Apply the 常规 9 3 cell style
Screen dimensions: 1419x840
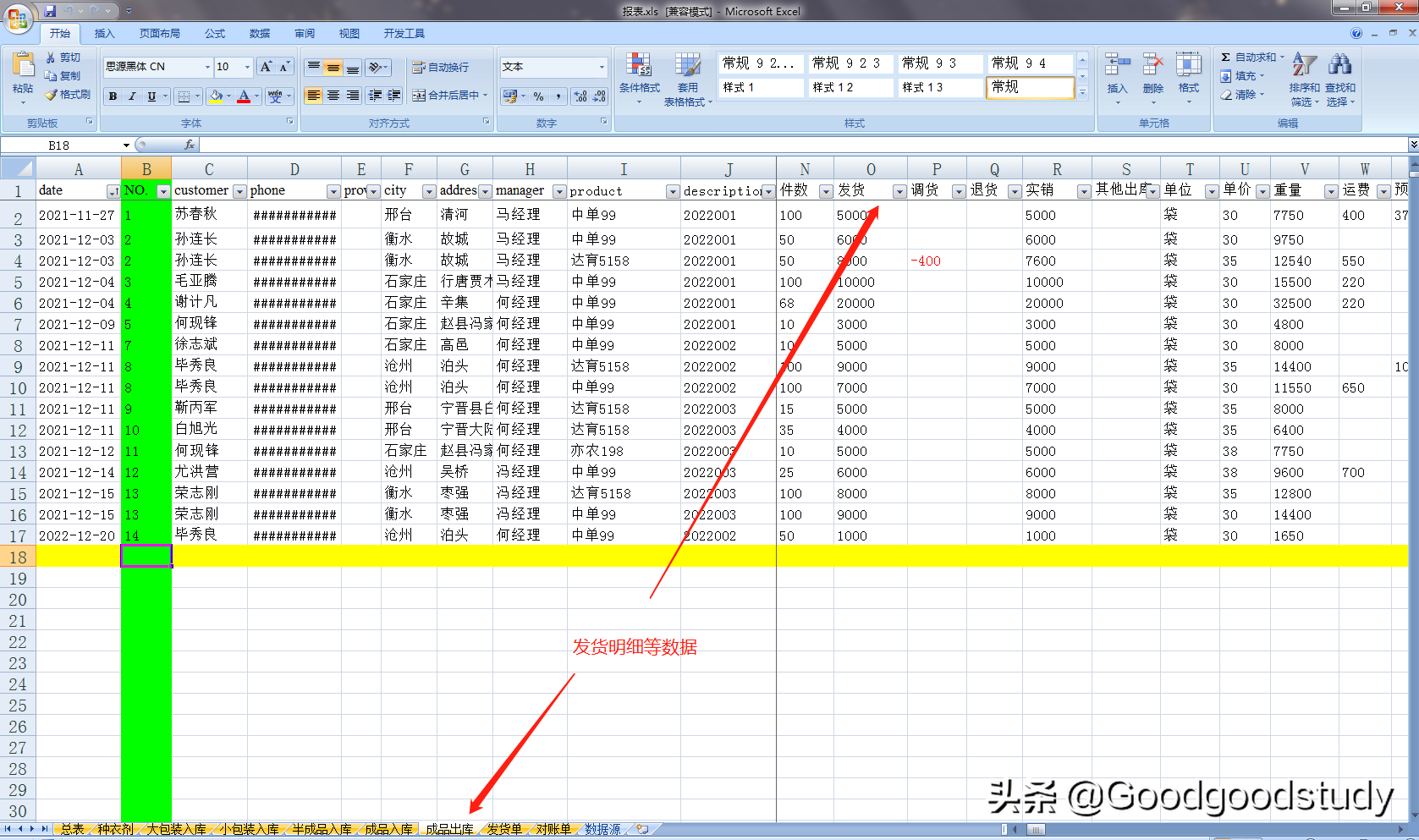940,63
